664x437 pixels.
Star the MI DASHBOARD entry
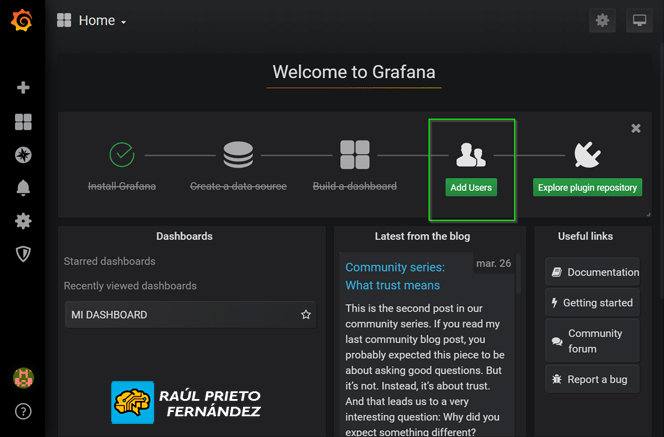tap(306, 315)
